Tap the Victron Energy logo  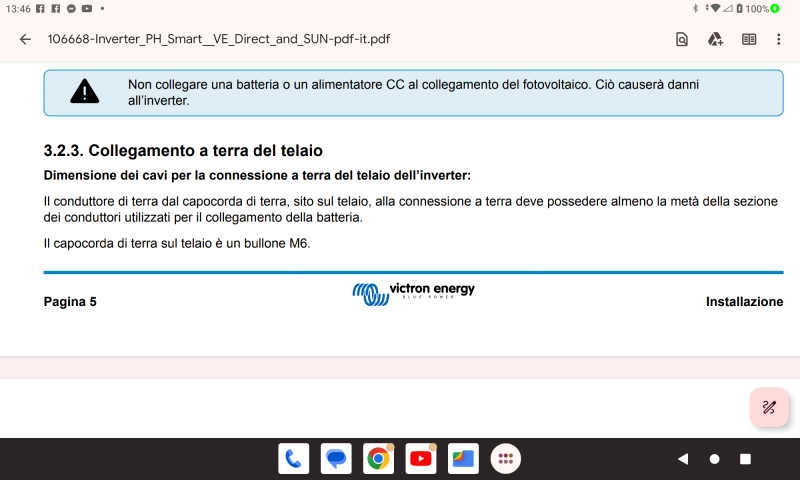tap(413, 294)
